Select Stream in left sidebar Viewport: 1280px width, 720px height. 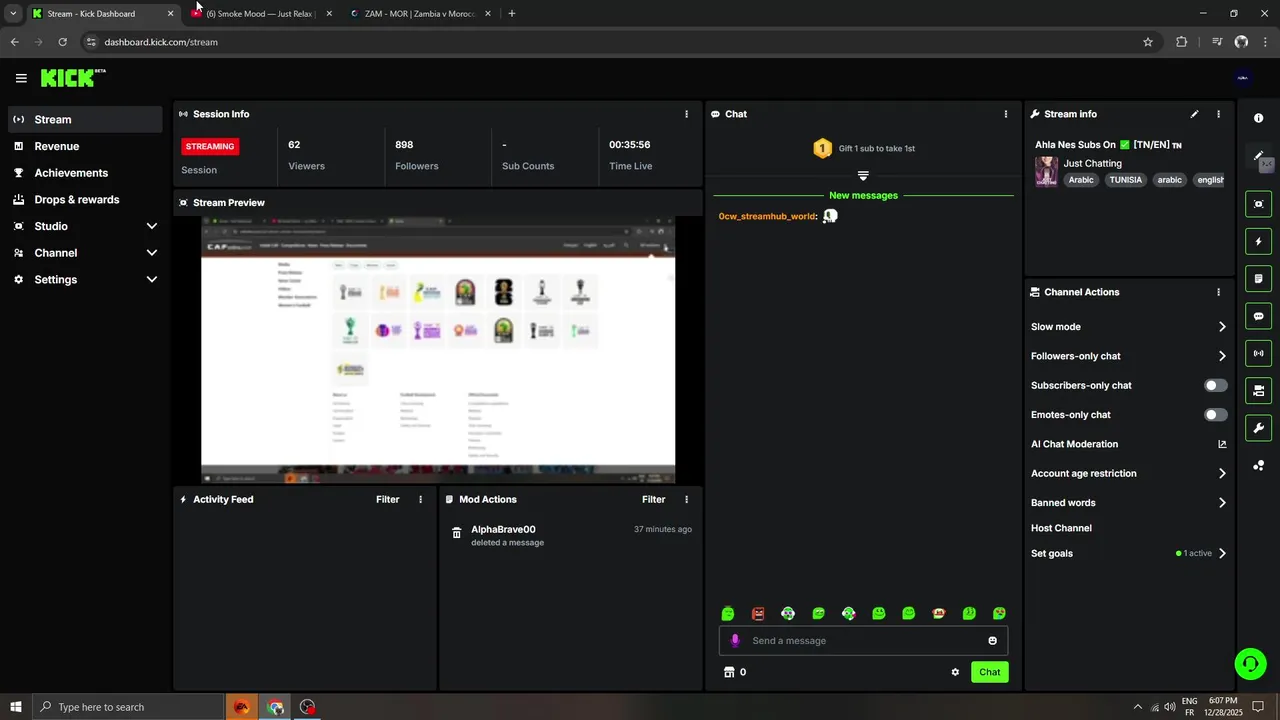[x=85, y=119]
